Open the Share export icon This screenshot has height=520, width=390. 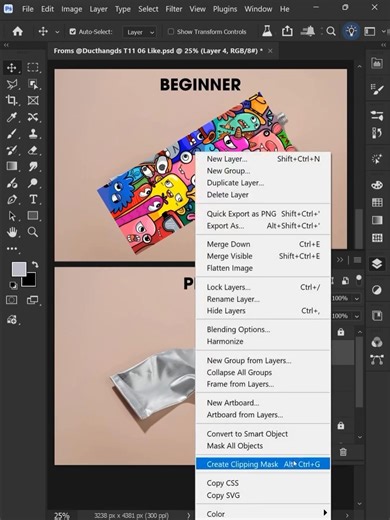coord(287,31)
